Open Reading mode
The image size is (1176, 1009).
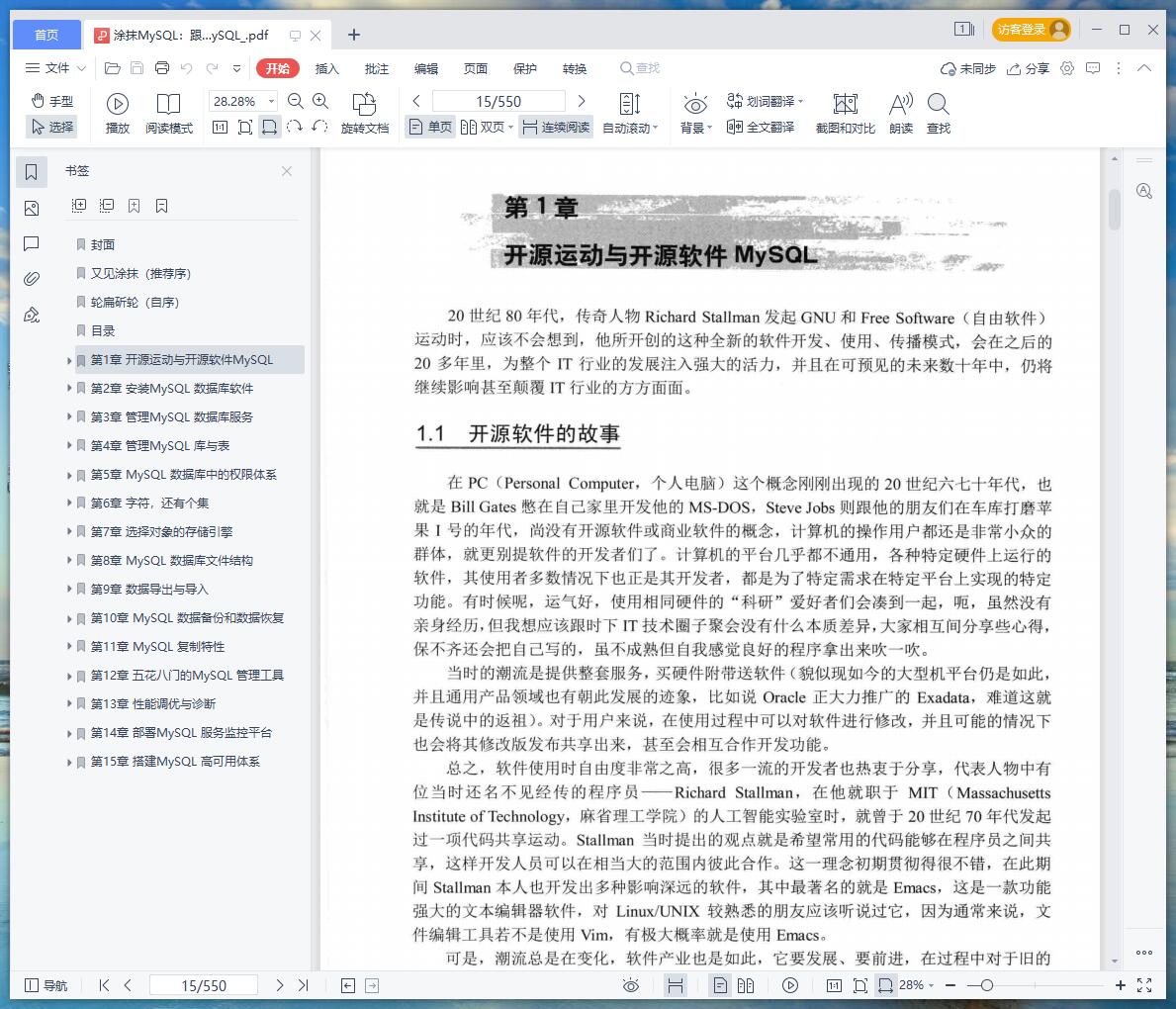(x=169, y=114)
